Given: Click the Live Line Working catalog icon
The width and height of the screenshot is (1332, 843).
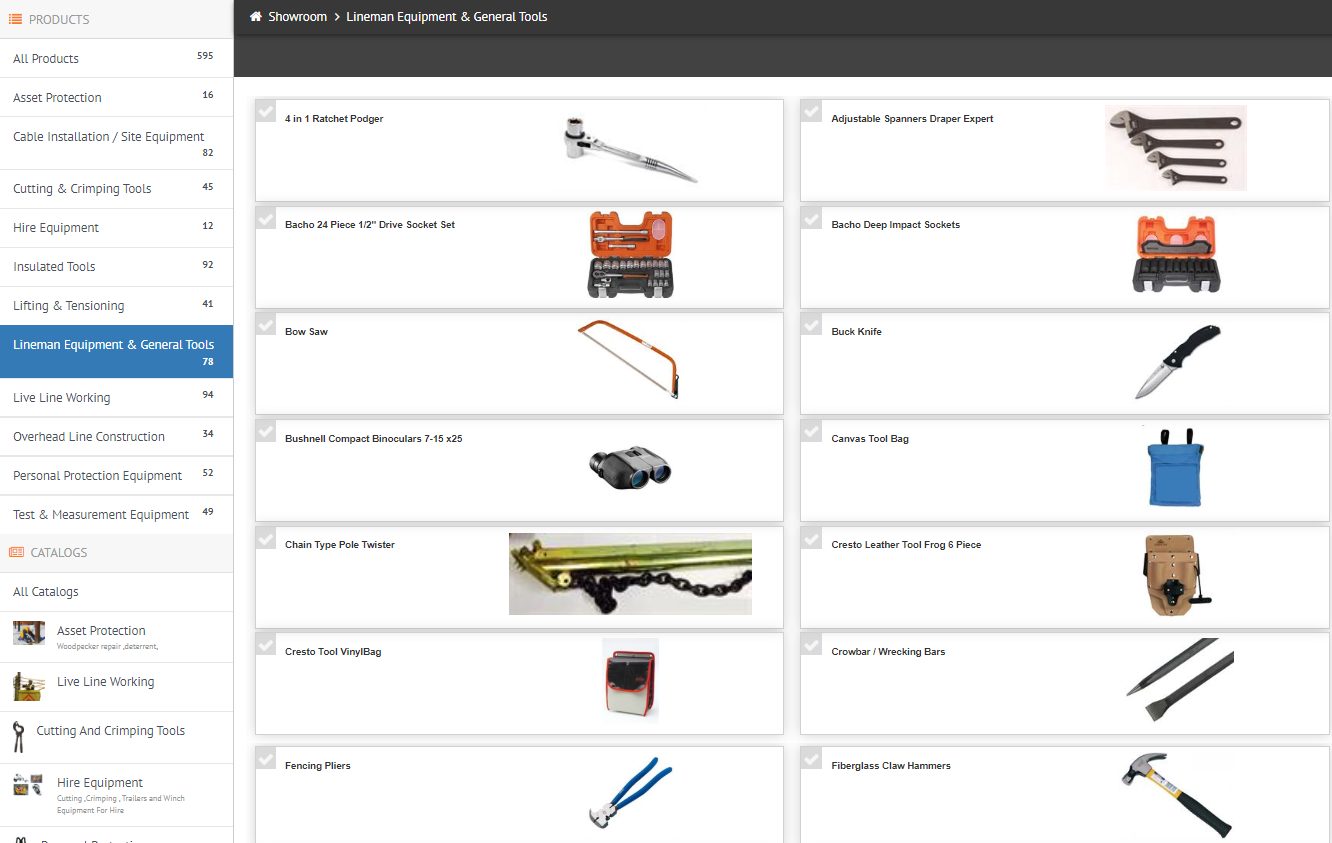Looking at the screenshot, I should click(29, 686).
